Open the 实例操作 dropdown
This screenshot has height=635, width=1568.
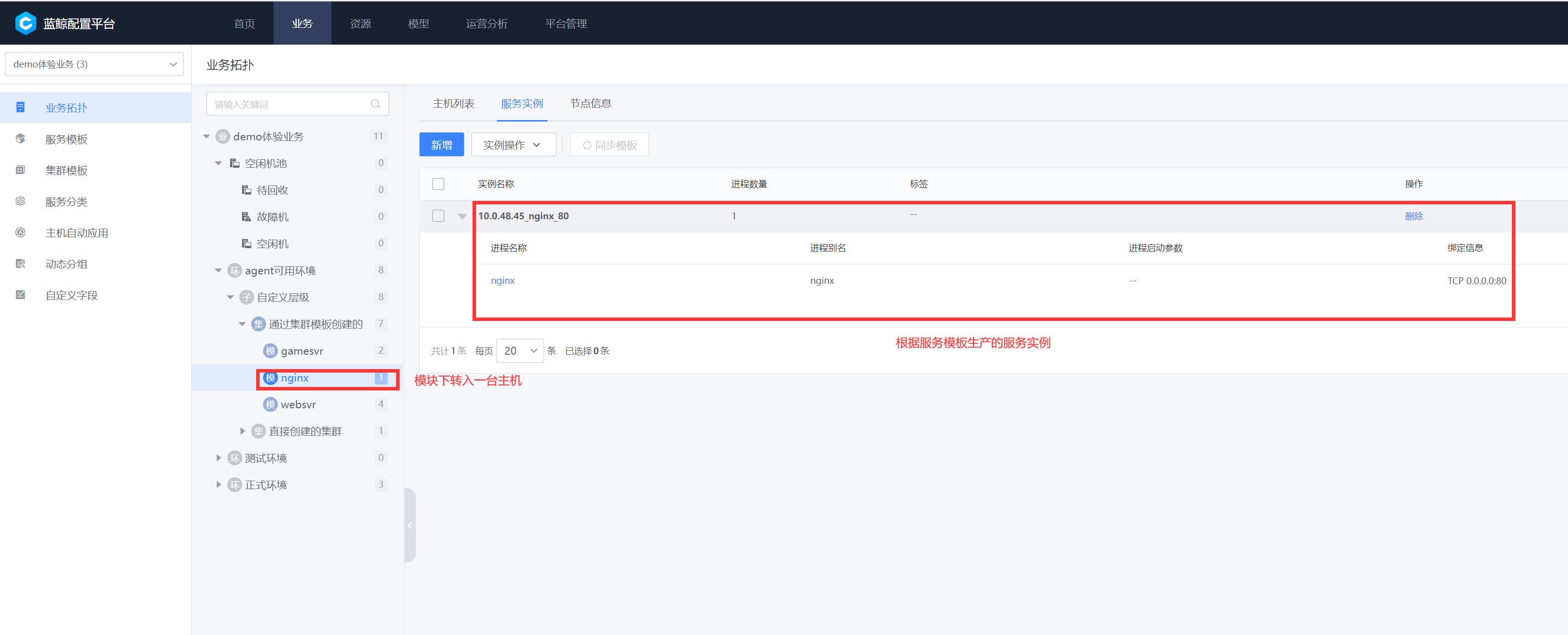click(x=514, y=145)
